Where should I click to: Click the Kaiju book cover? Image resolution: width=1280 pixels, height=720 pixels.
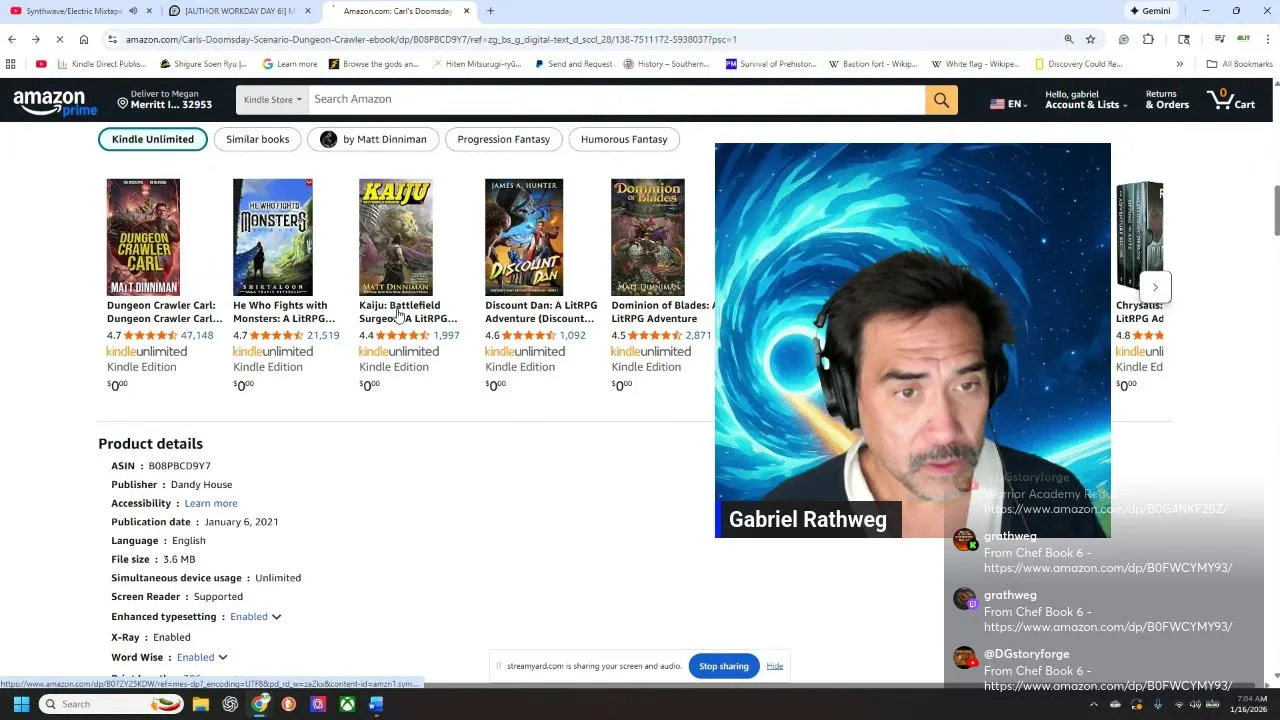click(x=396, y=237)
